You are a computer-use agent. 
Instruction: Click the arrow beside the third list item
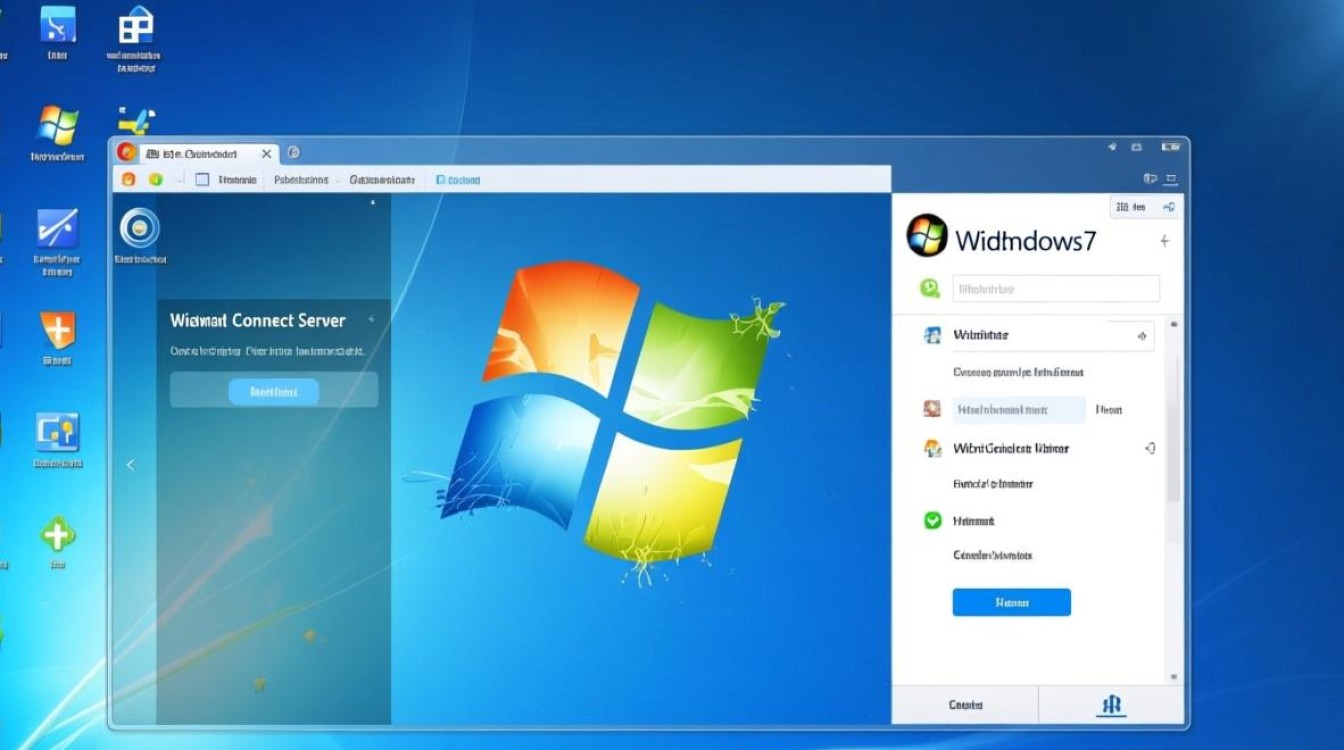pos(1150,449)
